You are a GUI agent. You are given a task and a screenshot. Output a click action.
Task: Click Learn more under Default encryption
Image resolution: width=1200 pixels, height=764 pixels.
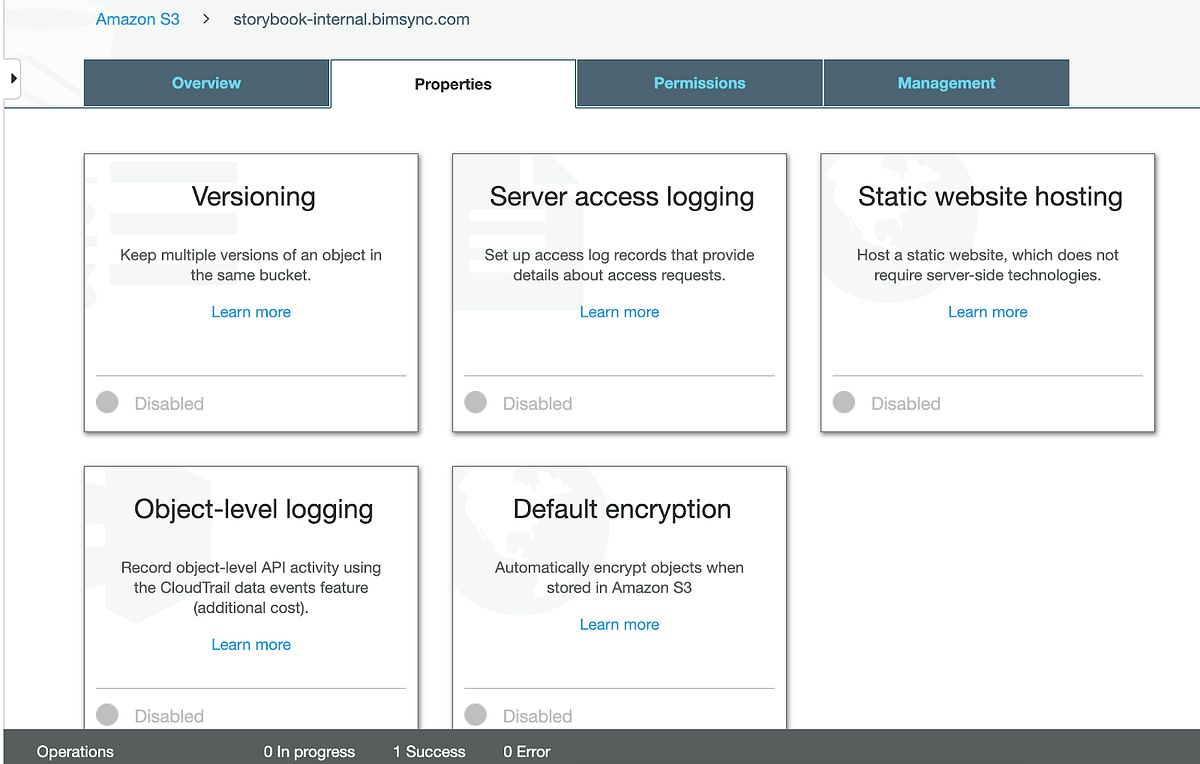coord(619,624)
